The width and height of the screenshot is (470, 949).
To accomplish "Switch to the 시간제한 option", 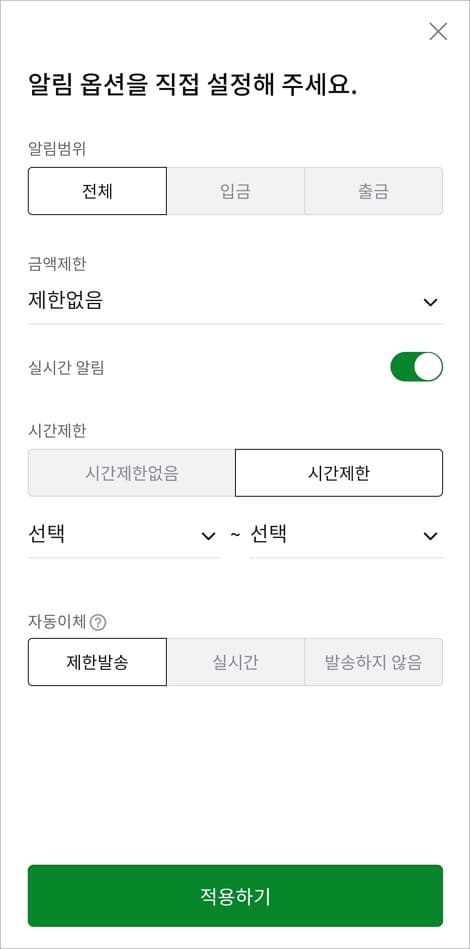I will (x=339, y=473).
